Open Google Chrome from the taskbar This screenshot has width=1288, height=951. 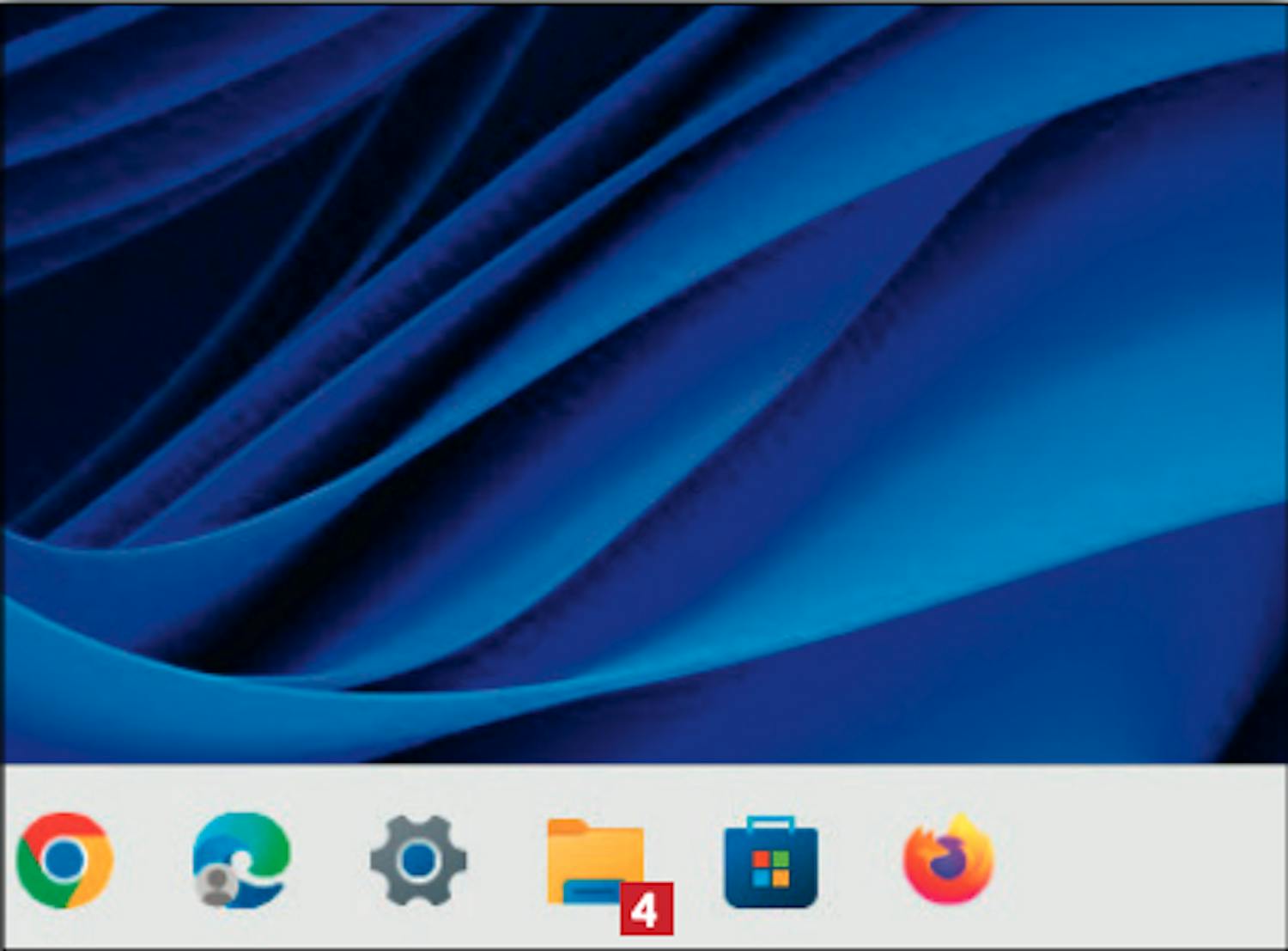tap(65, 860)
